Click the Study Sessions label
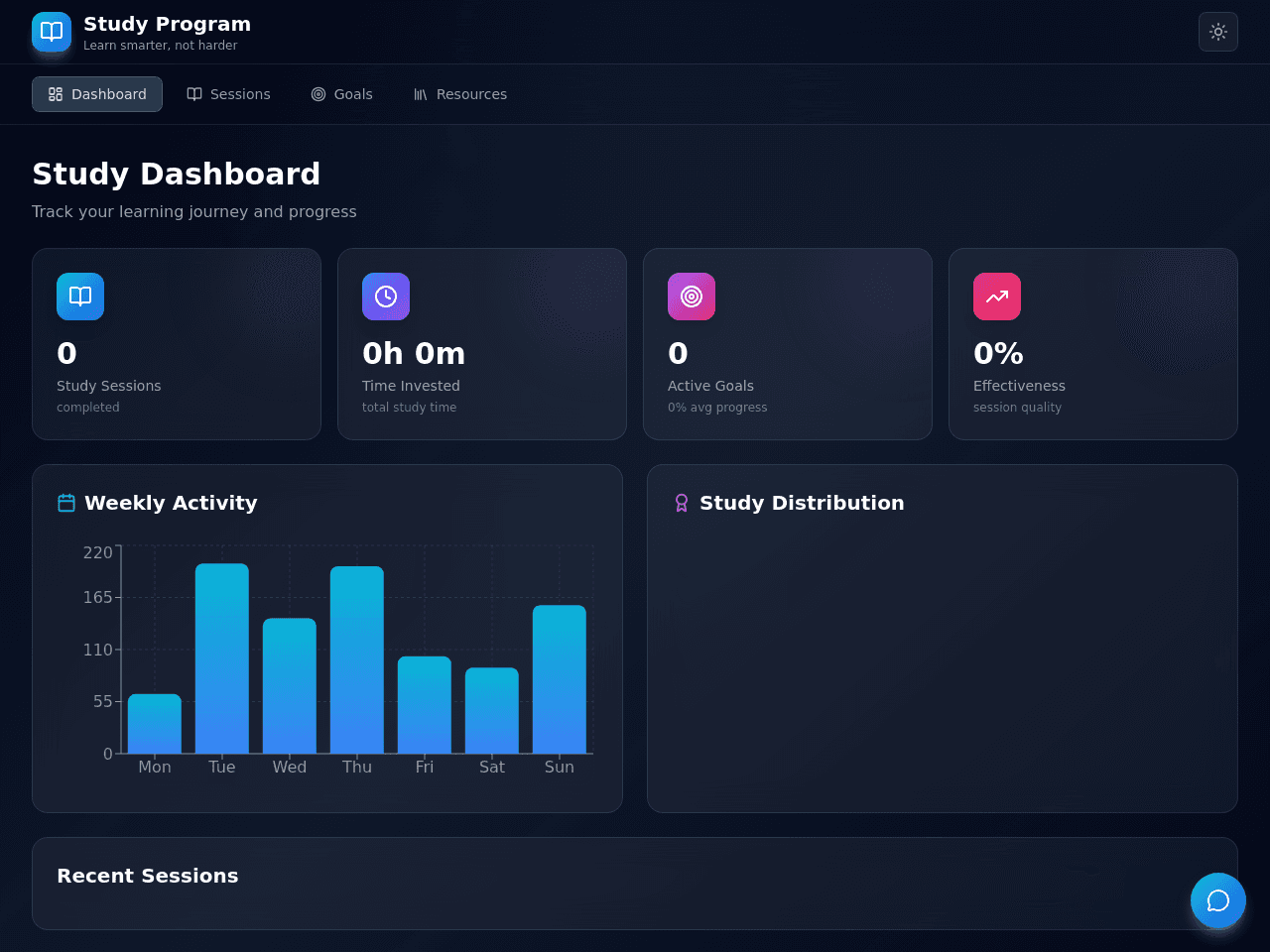The width and height of the screenshot is (1270, 952). (x=108, y=386)
